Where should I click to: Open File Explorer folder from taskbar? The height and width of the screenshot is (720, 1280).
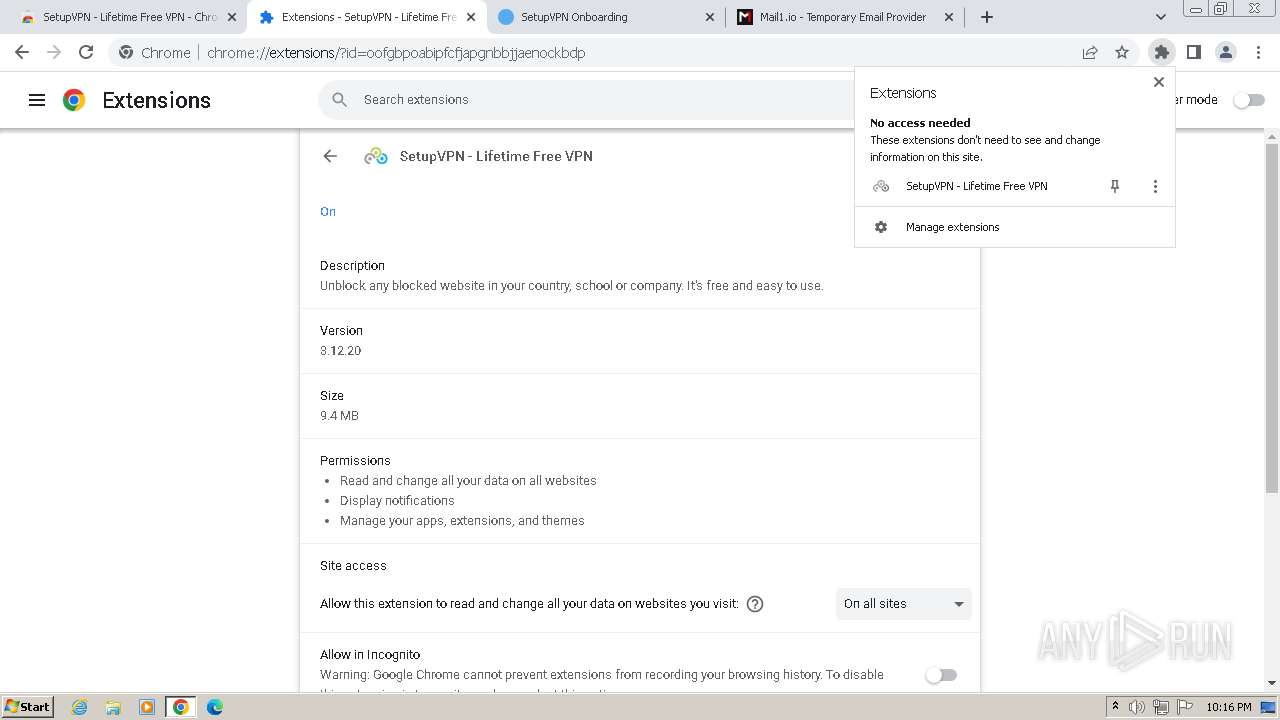tap(113, 707)
